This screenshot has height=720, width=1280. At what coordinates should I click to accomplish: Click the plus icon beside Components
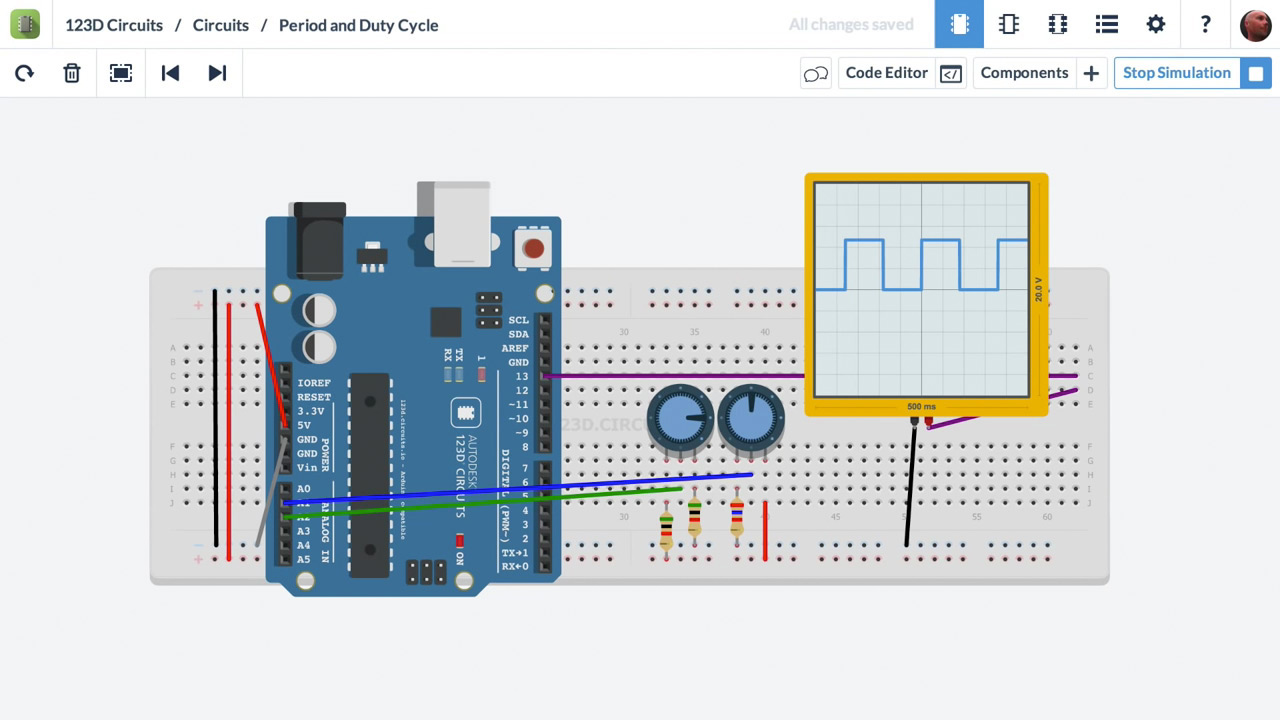pyautogui.click(x=1091, y=73)
